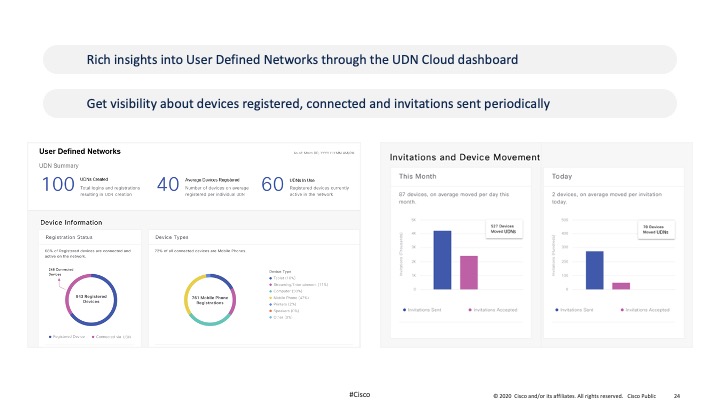Image resolution: width=720 pixels, height=405 pixels.
Task: Open the Today card heading
Action: coord(563,176)
